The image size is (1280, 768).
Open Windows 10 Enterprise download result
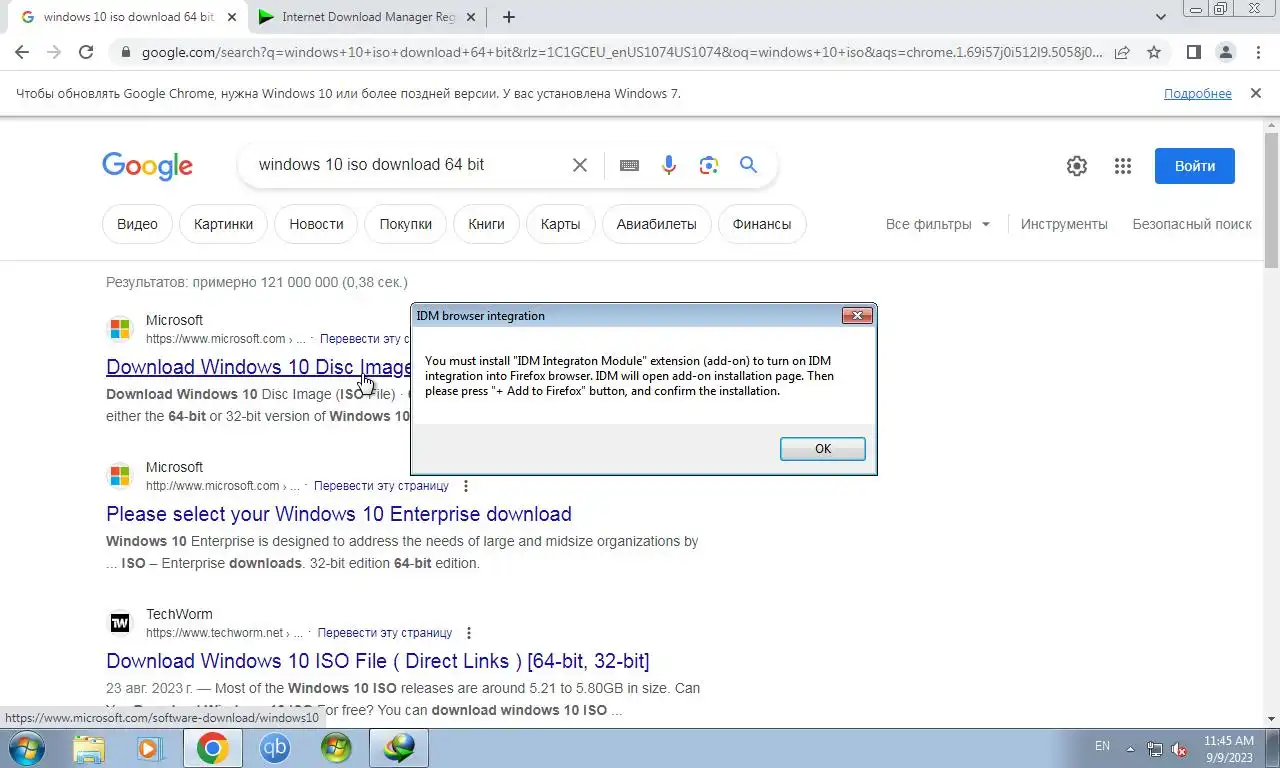[x=339, y=514]
